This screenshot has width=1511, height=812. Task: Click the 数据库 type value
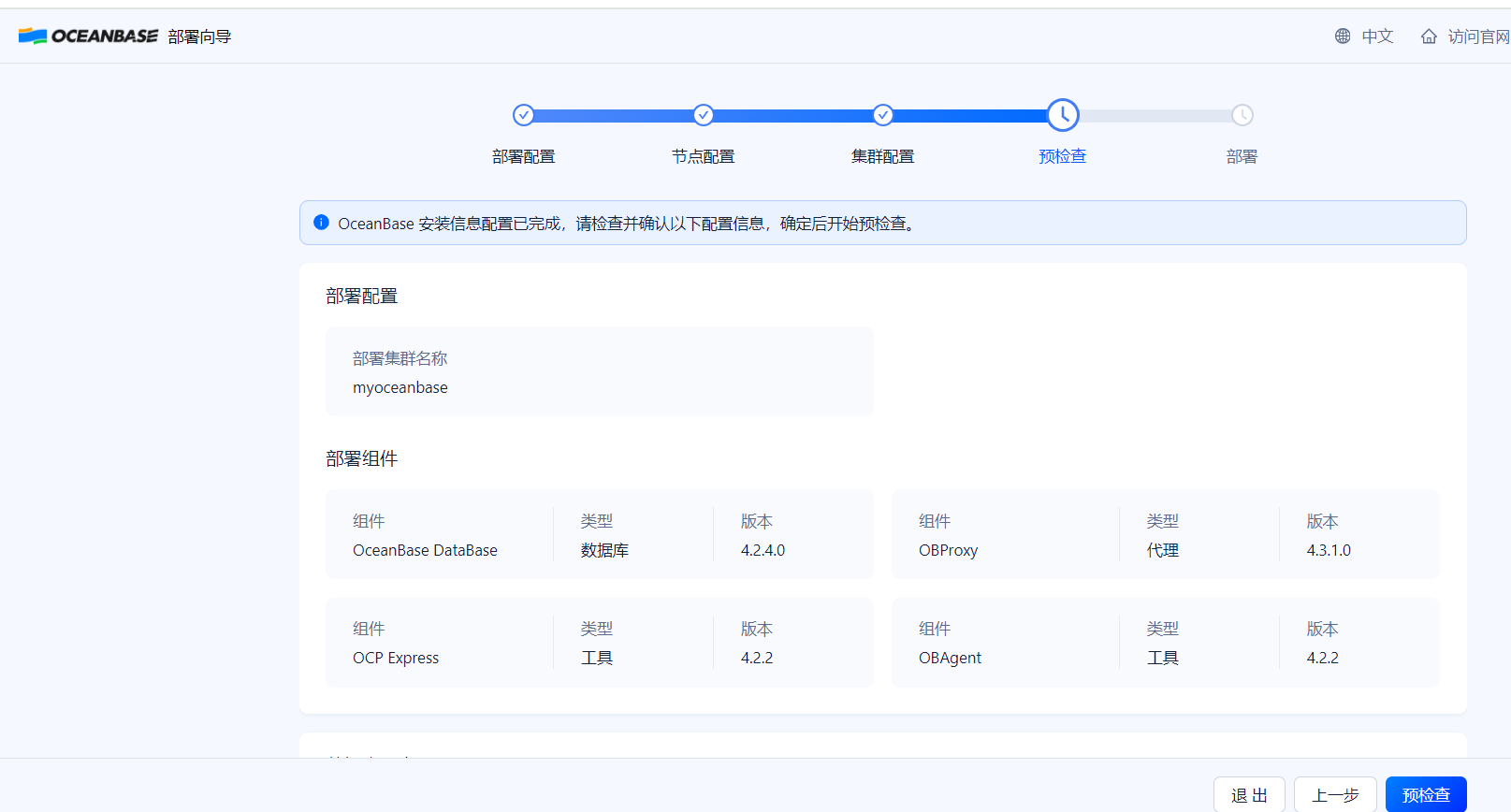[604, 550]
